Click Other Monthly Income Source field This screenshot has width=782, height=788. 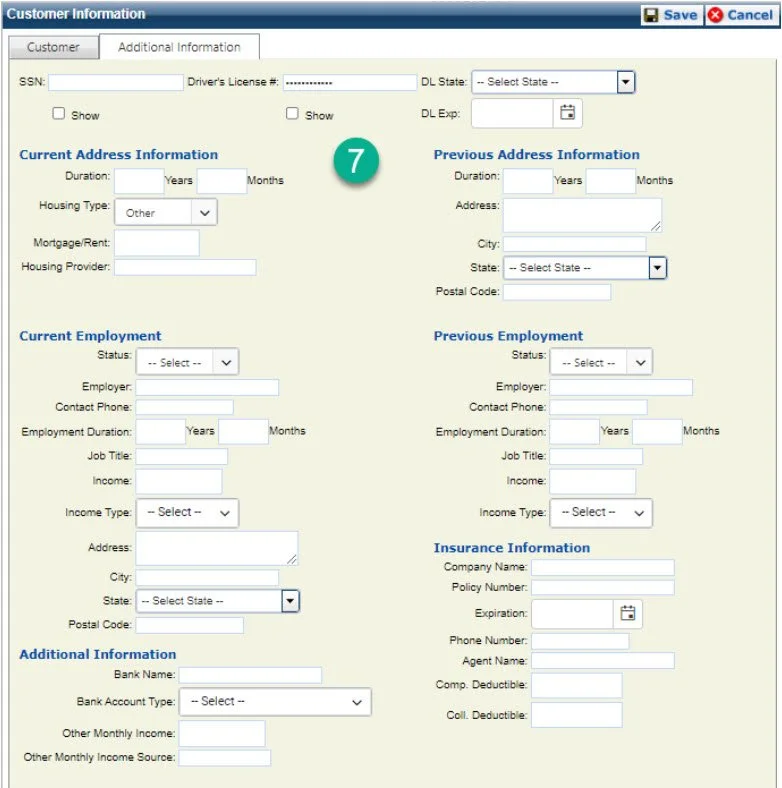(225, 758)
